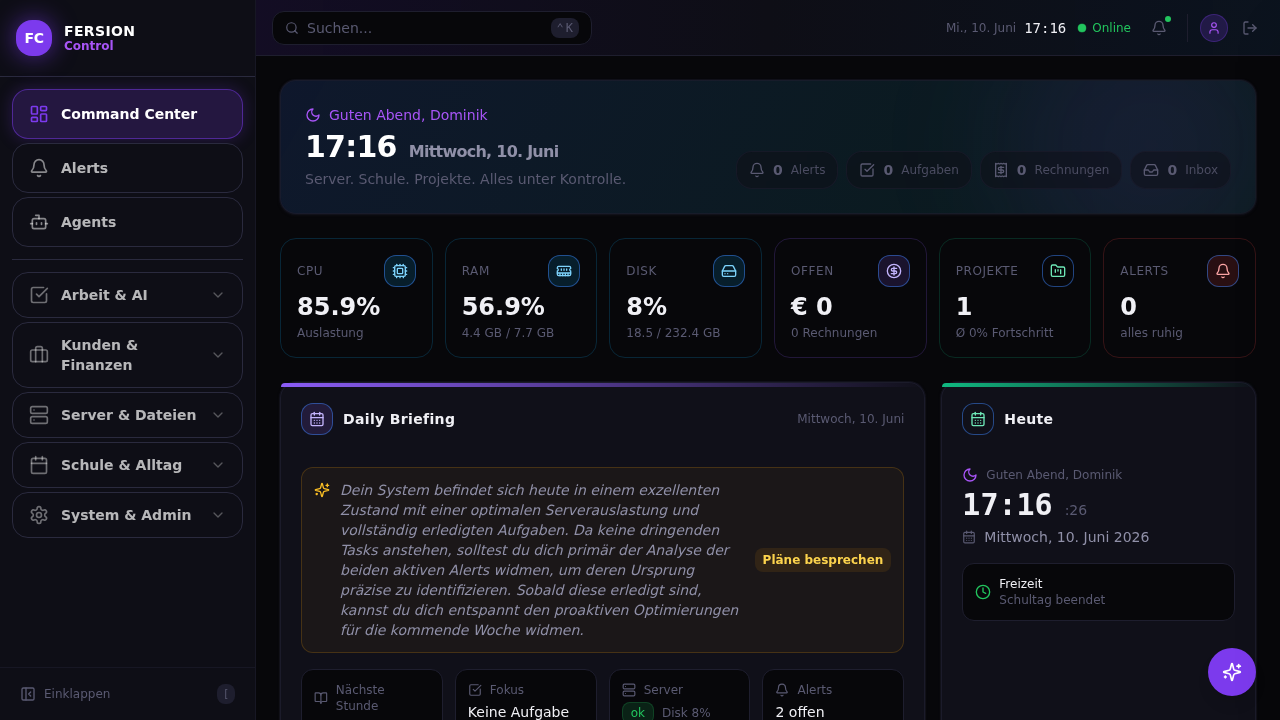Click the OFFEN dollar icon
The image size is (1280, 720).
[894, 271]
